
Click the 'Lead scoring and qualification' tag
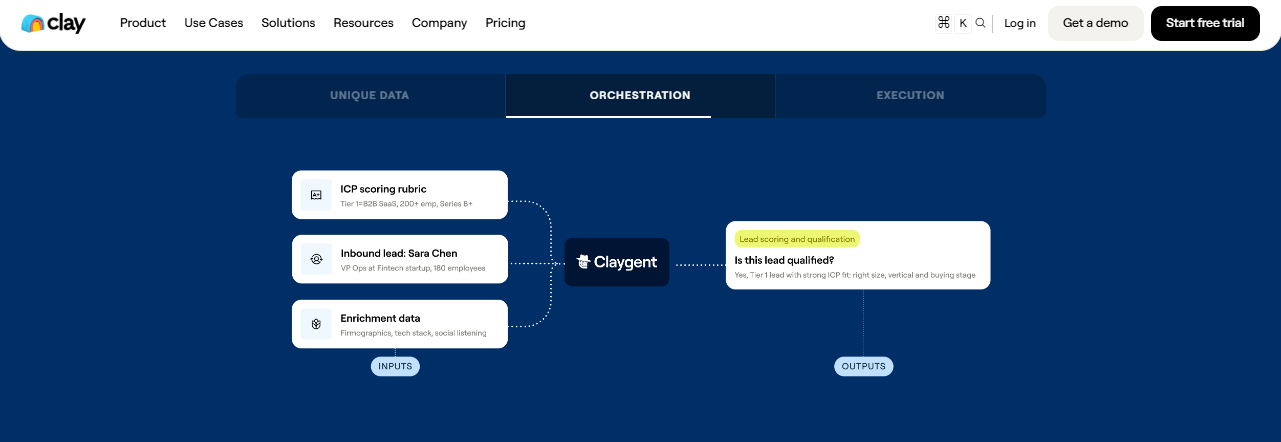pos(797,239)
